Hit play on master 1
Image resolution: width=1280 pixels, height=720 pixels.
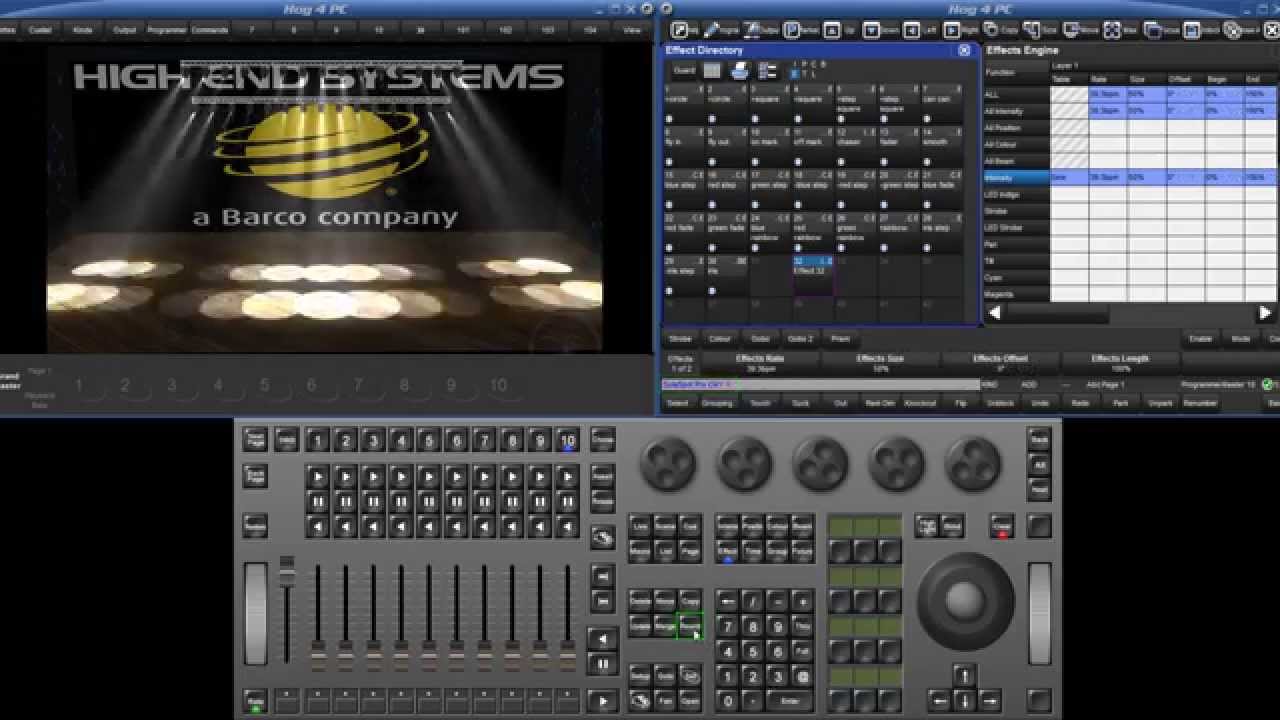click(x=317, y=477)
